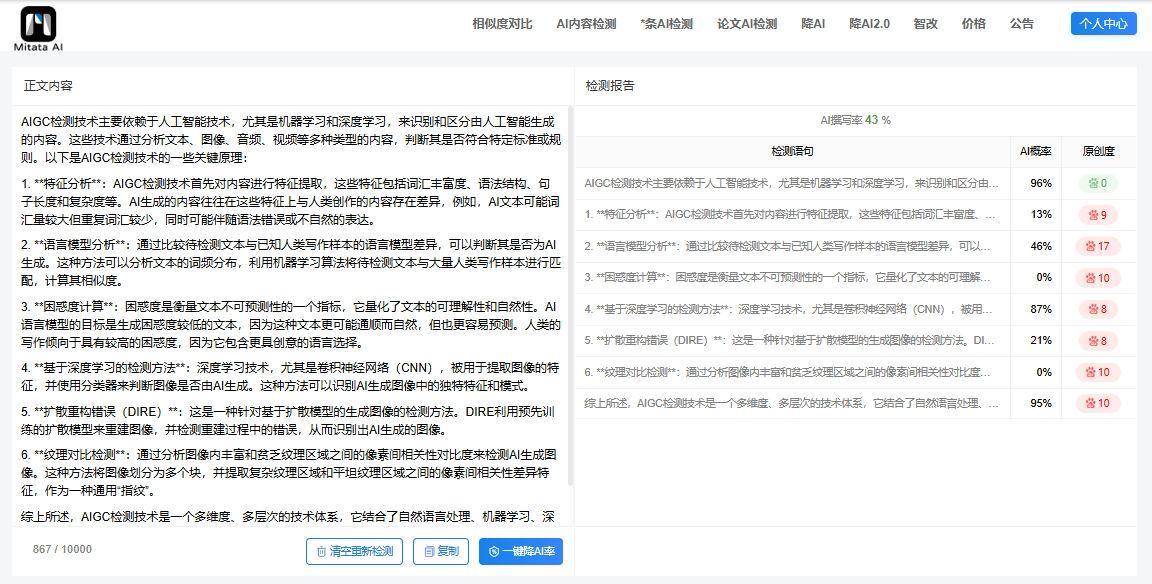Open 个人中心 with the green button
This screenshot has height=584, width=1152.
pyautogui.click(x=1103, y=22)
